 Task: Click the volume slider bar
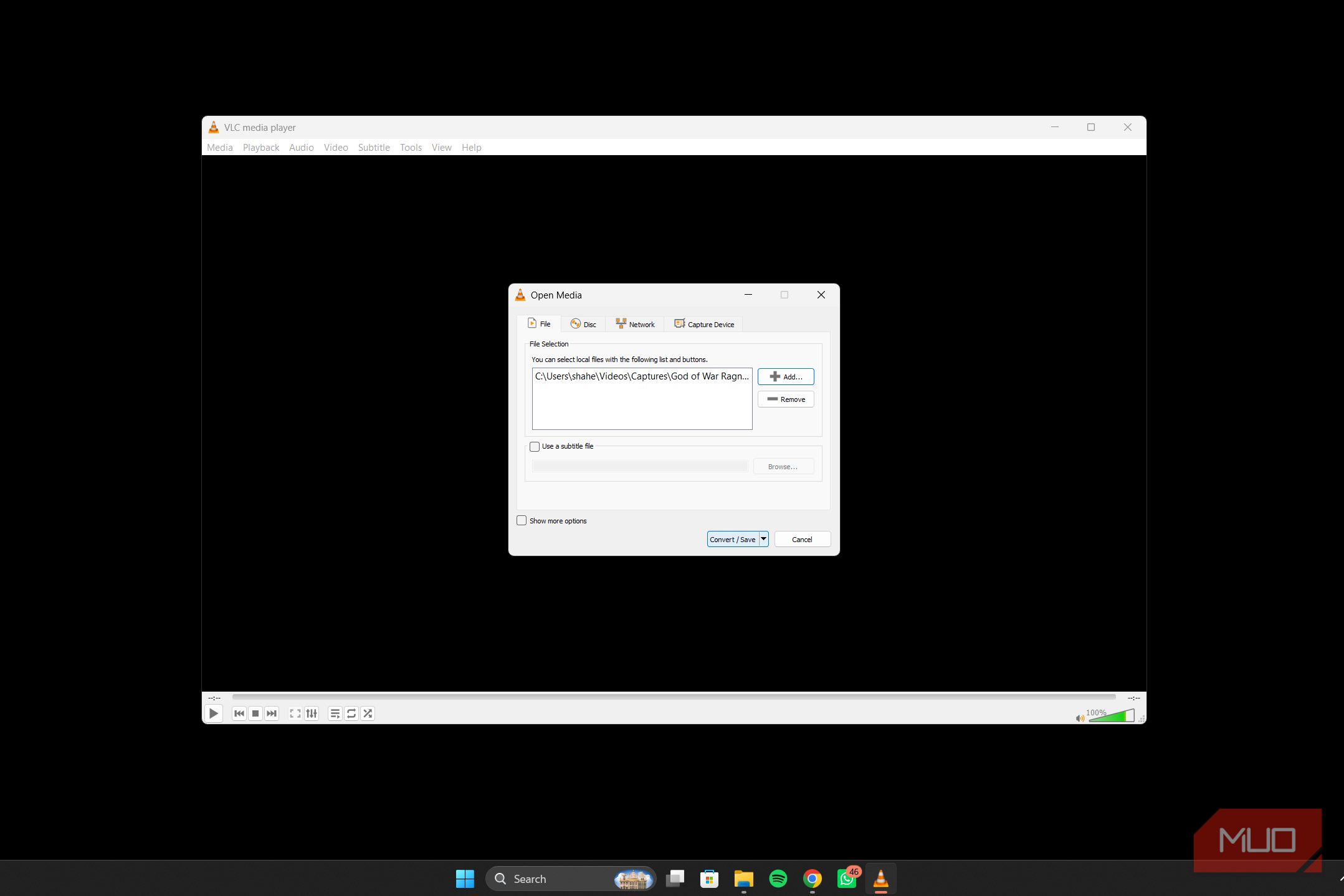point(1112,716)
